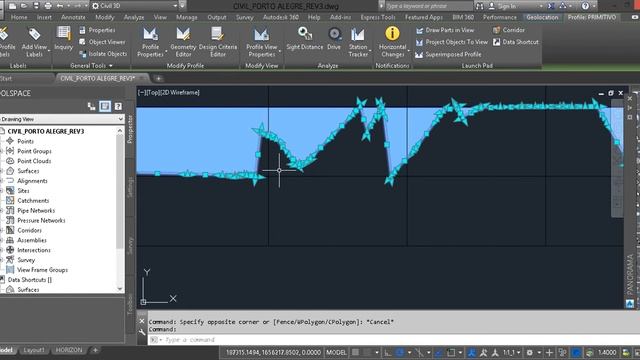This screenshot has width=640, height=360.
Task: Select the Pipe Networks node
Action: pos(36,211)
